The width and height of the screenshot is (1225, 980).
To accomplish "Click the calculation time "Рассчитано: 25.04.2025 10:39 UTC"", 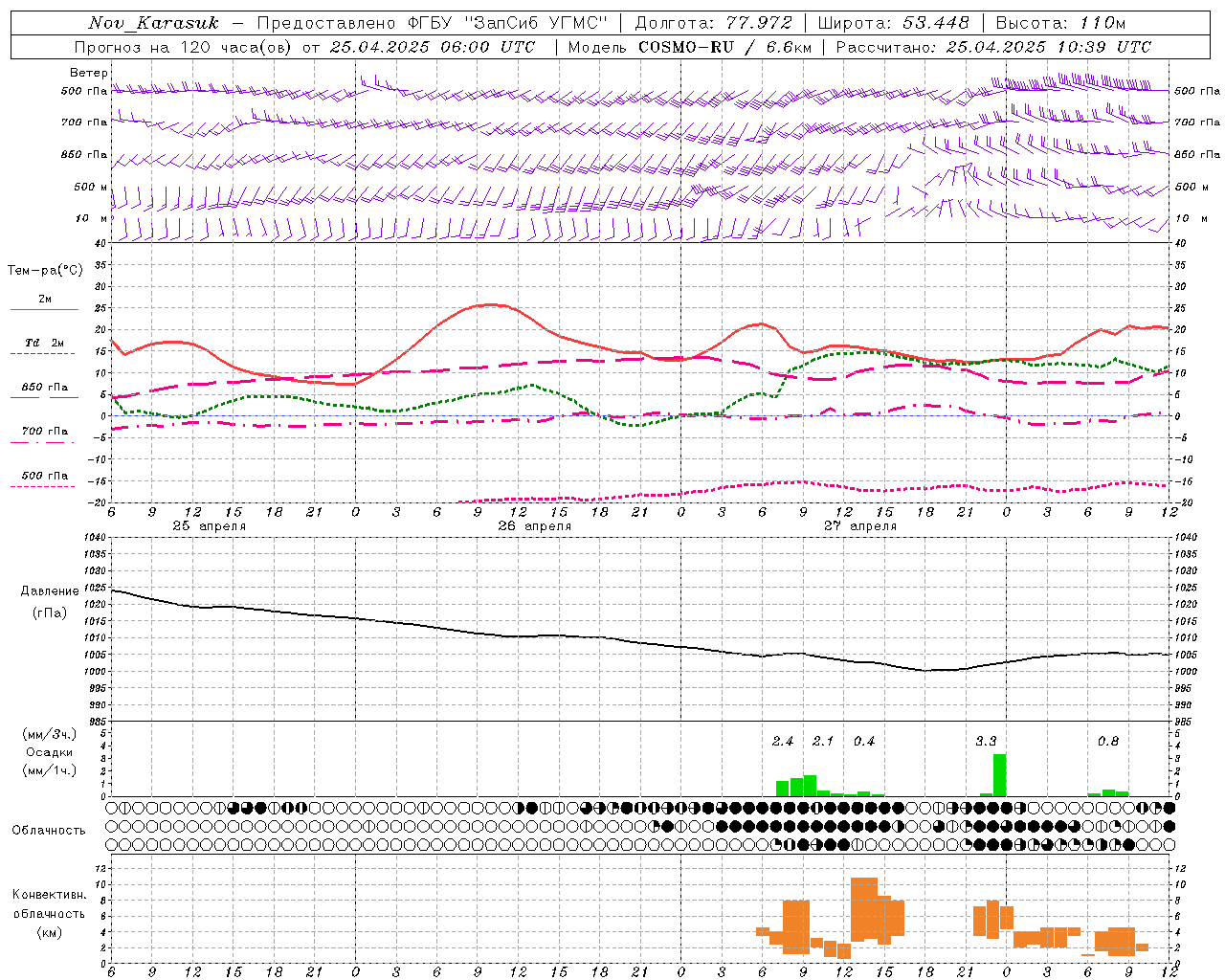I will pyautogui.click(x=994, y=47).
